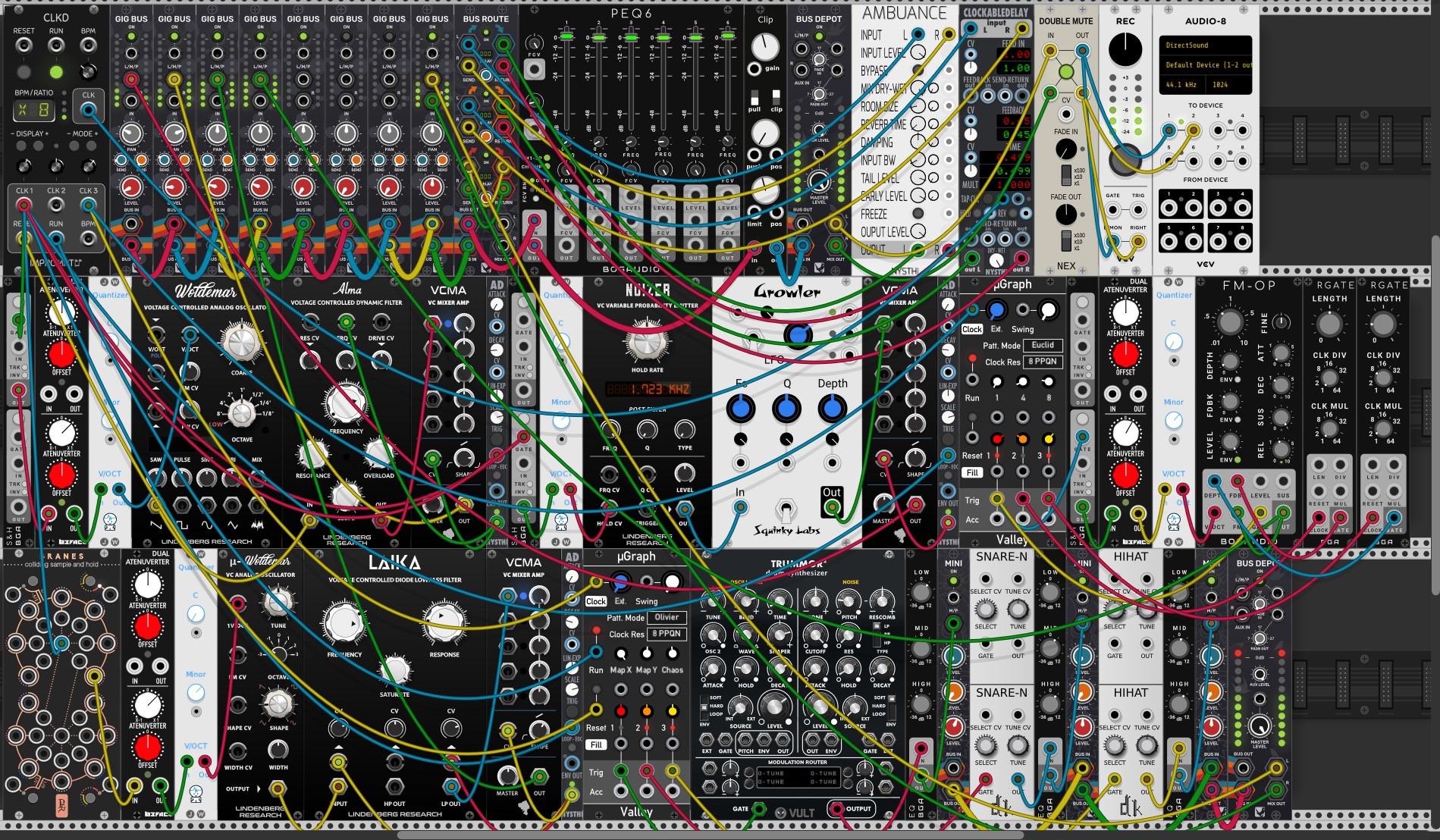Open the Olivier pattern mode selector
Screen dimensions: 1440x840
tap(667, 617)
